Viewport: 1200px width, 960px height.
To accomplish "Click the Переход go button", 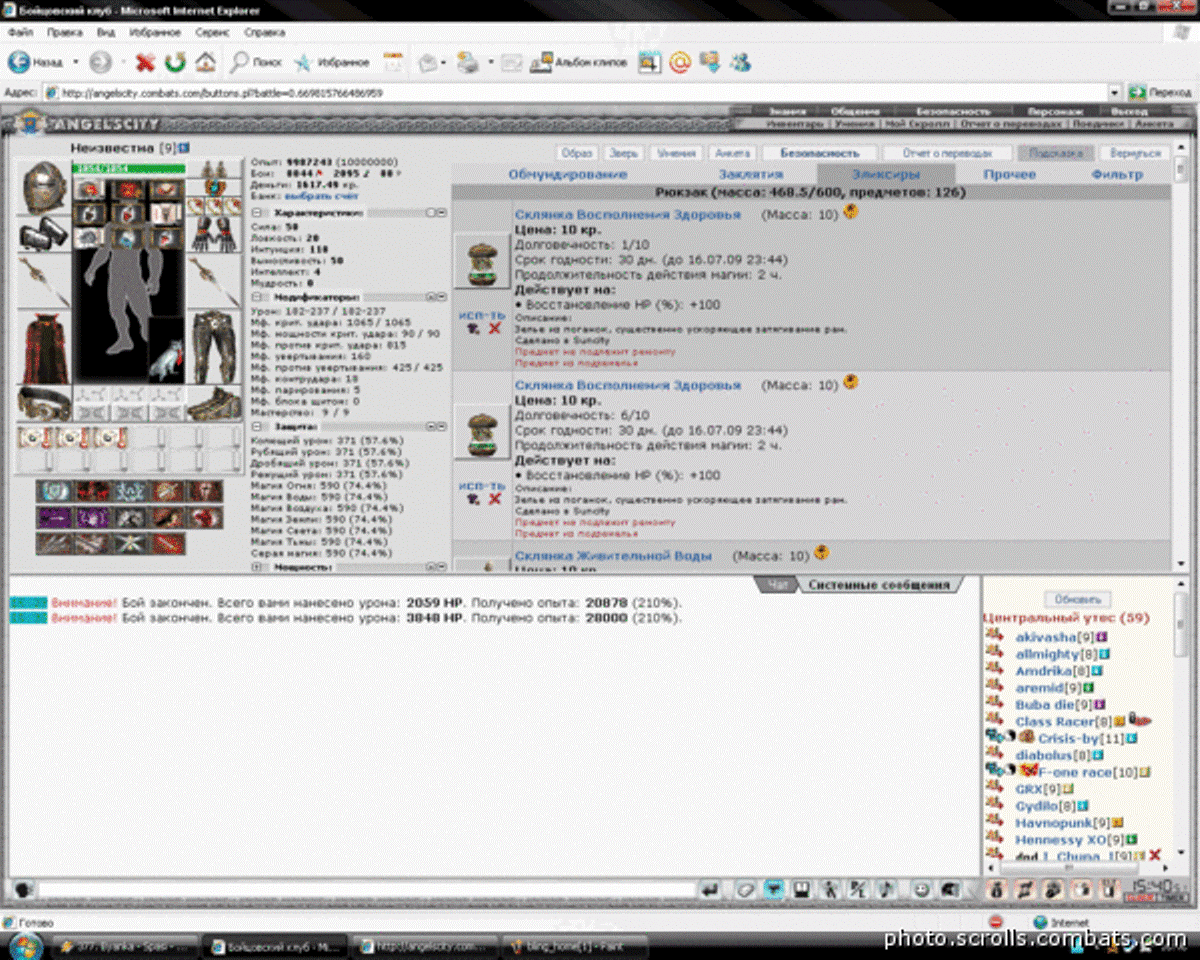I will click(1160, 92).
